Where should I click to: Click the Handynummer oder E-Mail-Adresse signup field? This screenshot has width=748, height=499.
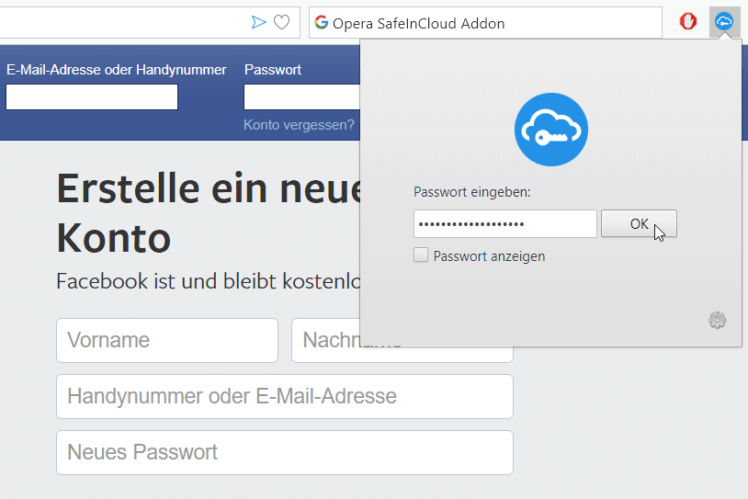tap(285, 396)
